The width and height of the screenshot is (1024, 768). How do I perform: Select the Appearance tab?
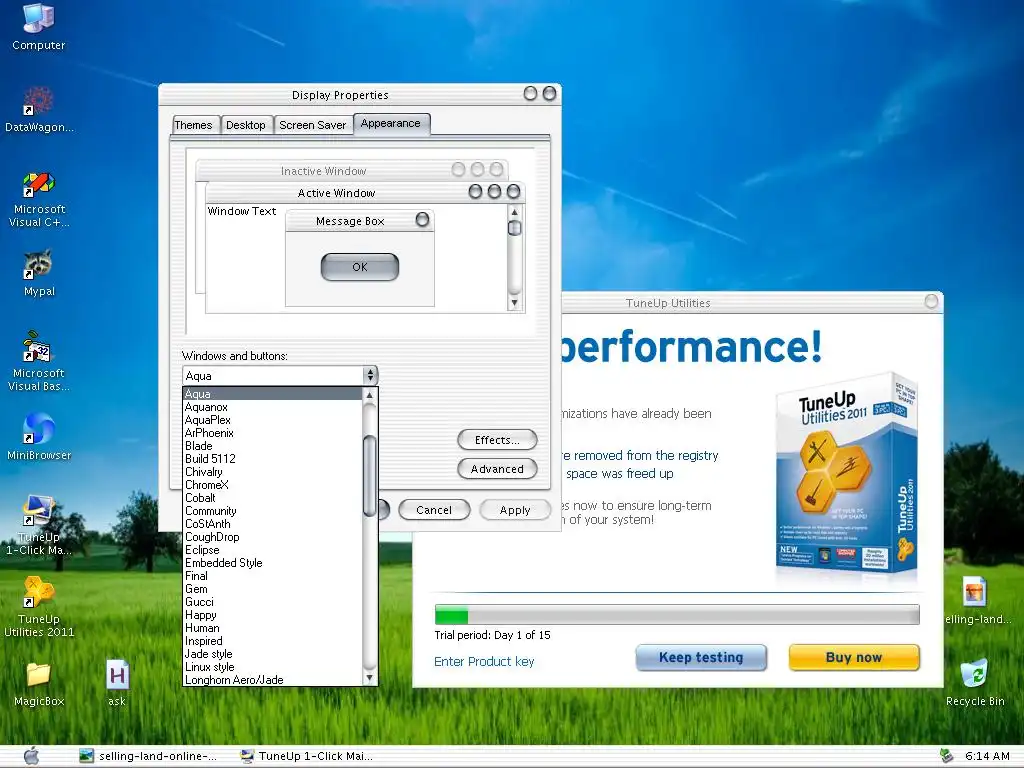(x=391, y=123)
